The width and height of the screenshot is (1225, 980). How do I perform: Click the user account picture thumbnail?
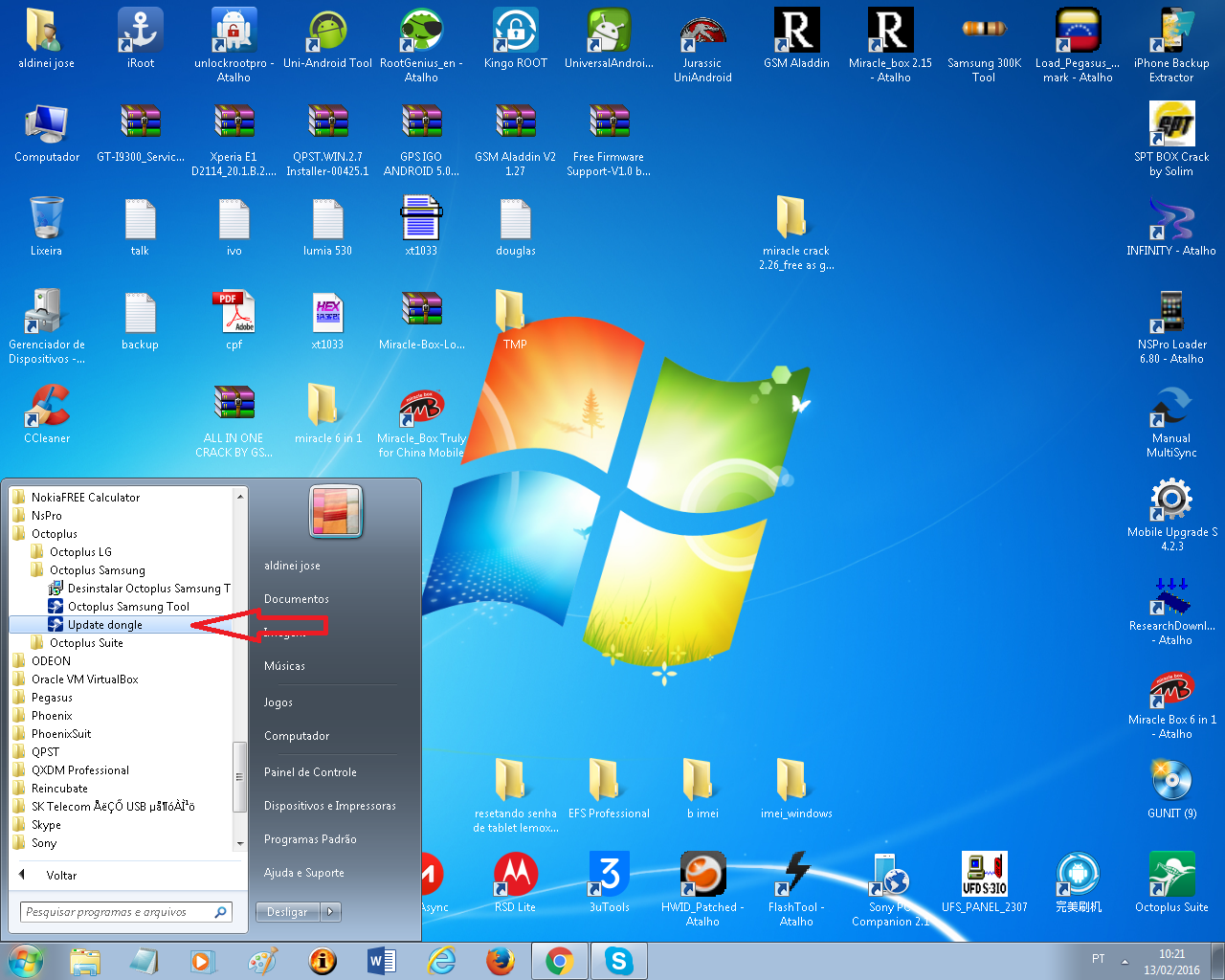[x=336, y=511]
